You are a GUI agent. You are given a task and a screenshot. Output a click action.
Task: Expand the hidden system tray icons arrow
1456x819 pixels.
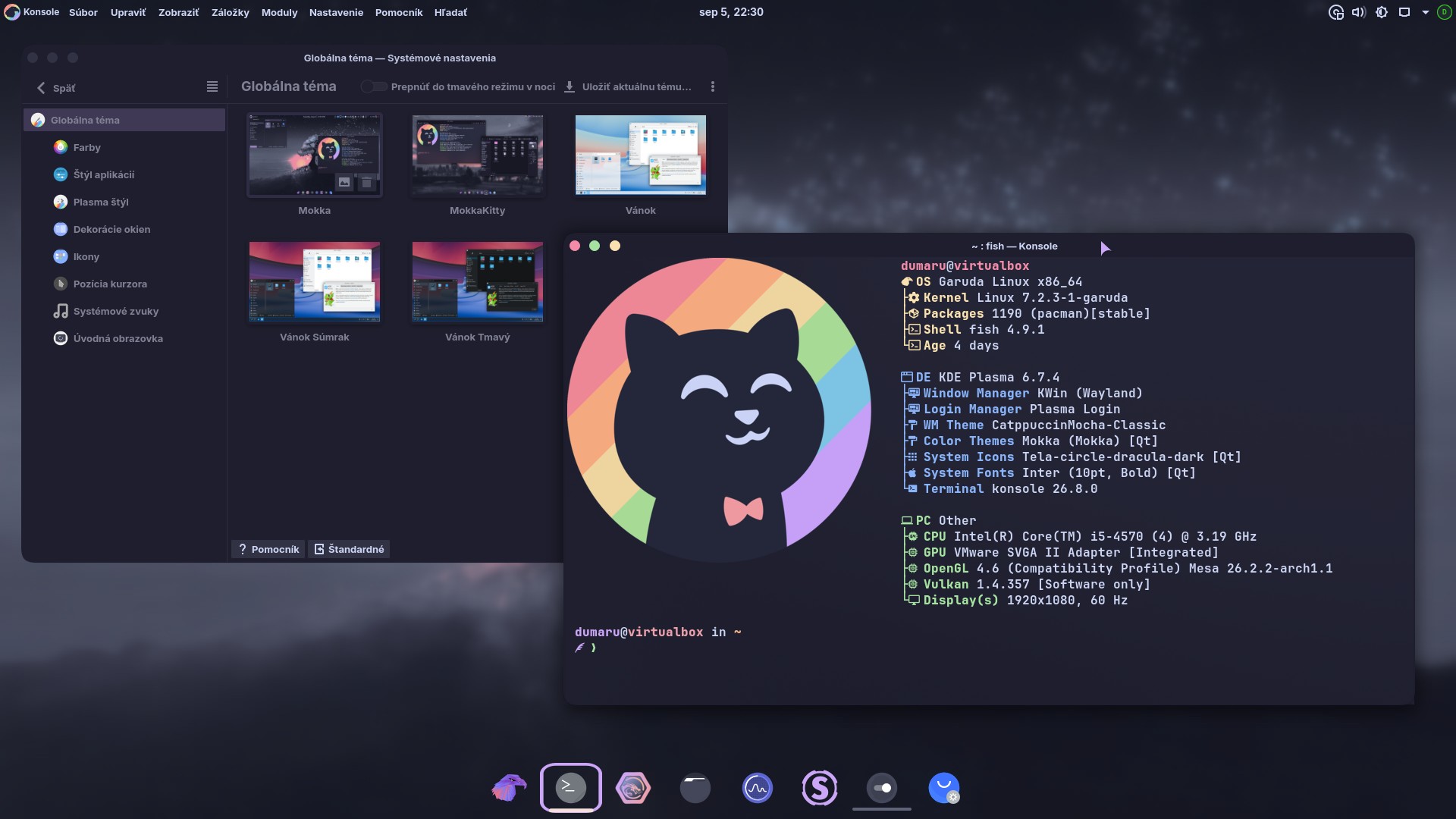[x=1425, y=12]
